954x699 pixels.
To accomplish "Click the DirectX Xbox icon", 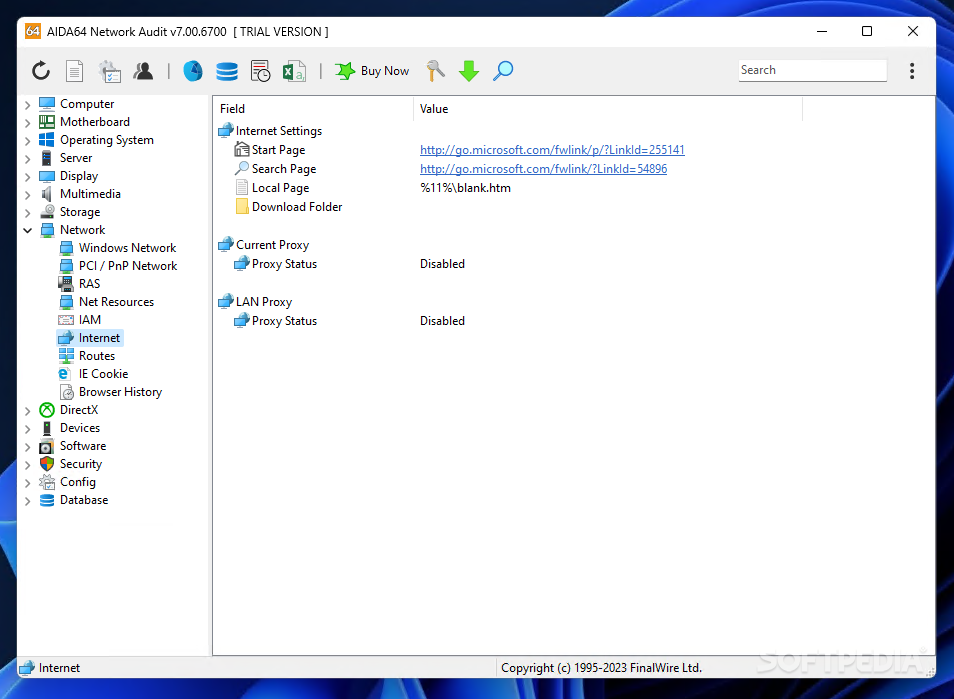I will pos(47,410).
